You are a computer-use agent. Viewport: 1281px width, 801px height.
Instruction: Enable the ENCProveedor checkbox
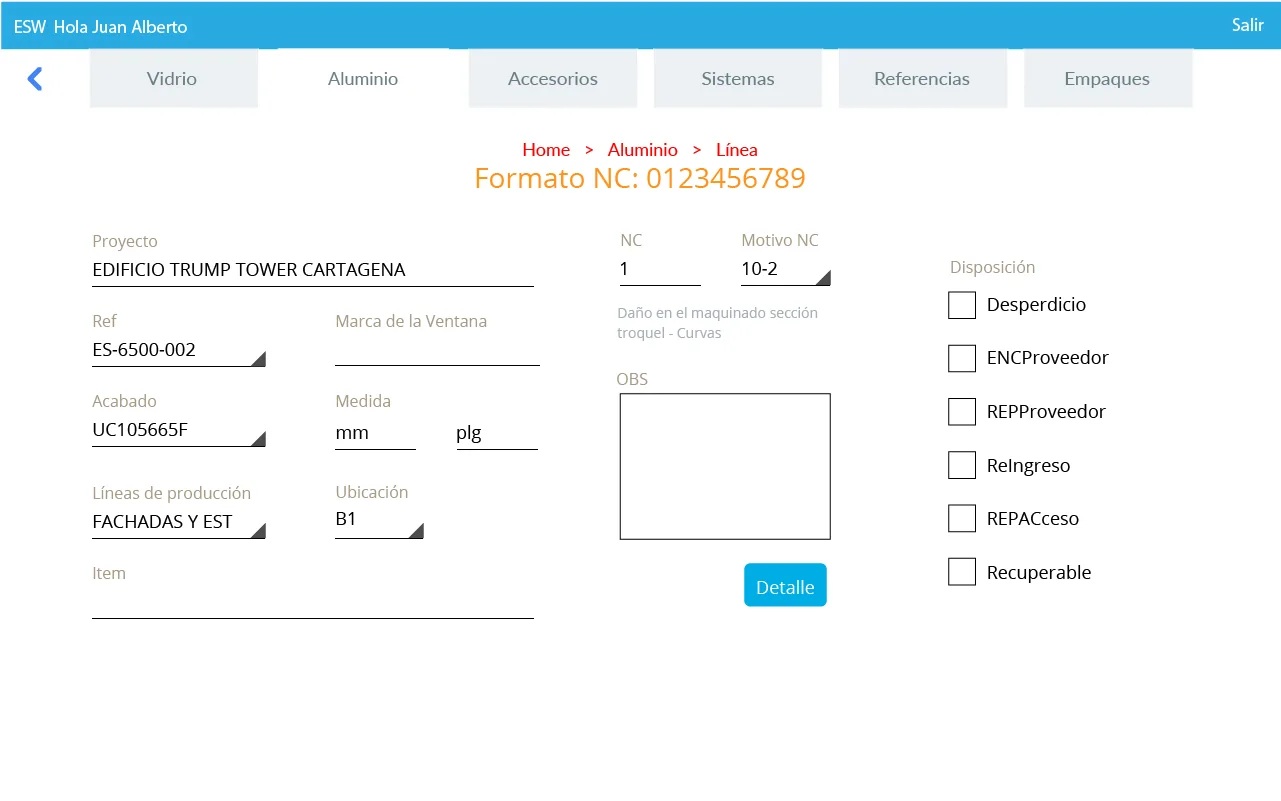coord(962,358)
